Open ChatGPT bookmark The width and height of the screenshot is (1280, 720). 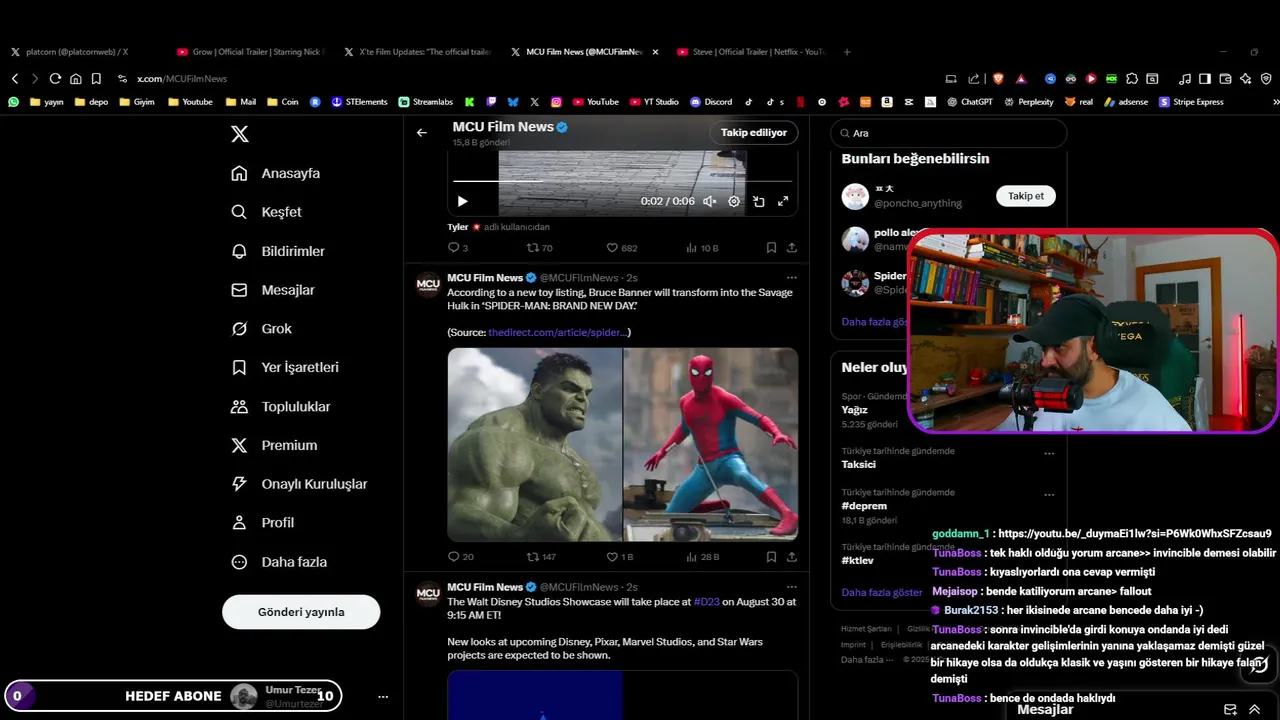coord(969,102)
